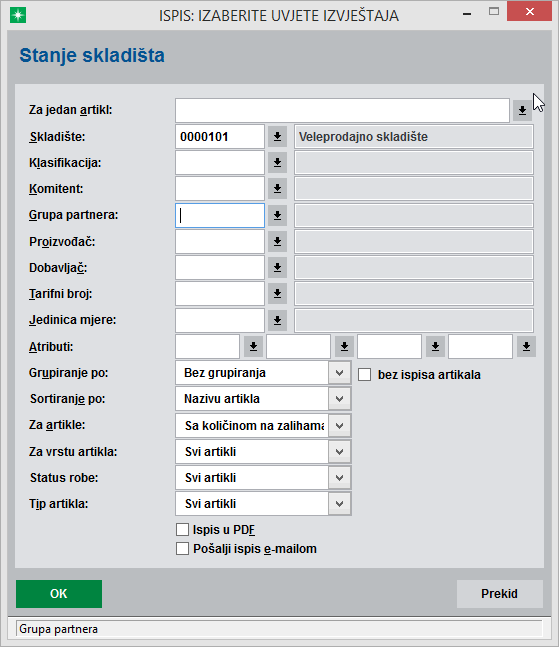Open the Sortiranje po dropdown

click(x=340, y=399)
